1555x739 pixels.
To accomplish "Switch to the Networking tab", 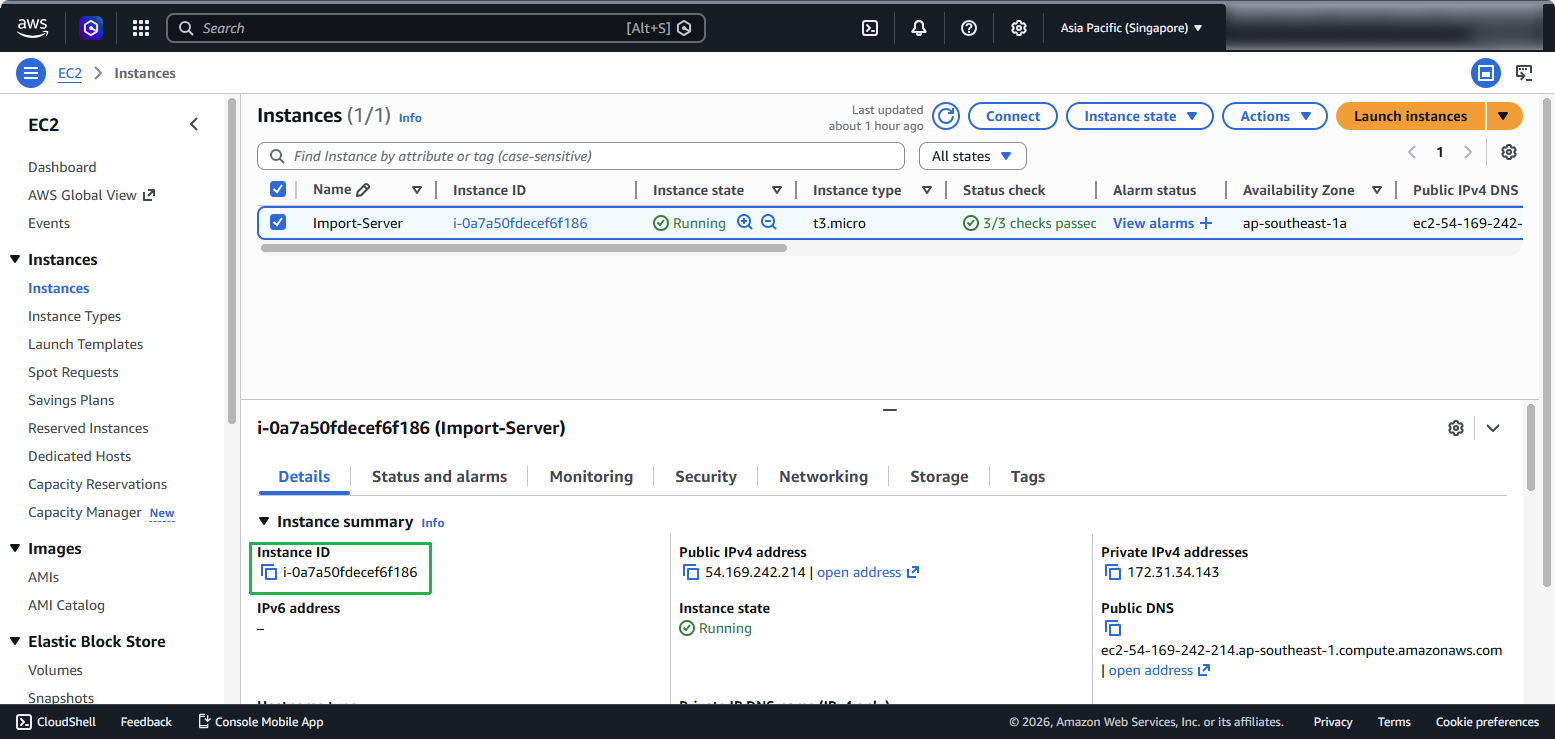I will click(x=823, y=476).
